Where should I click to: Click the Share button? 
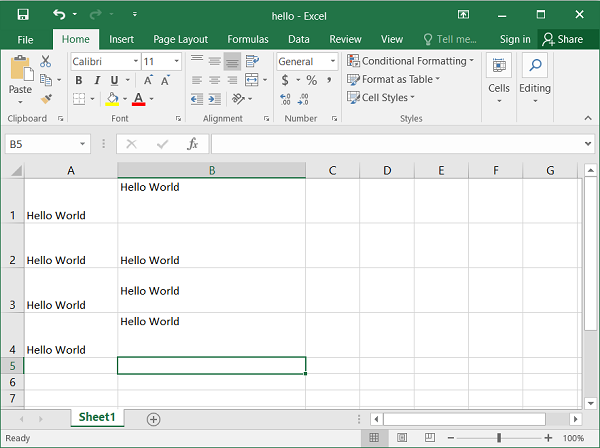tap(562, 39)
